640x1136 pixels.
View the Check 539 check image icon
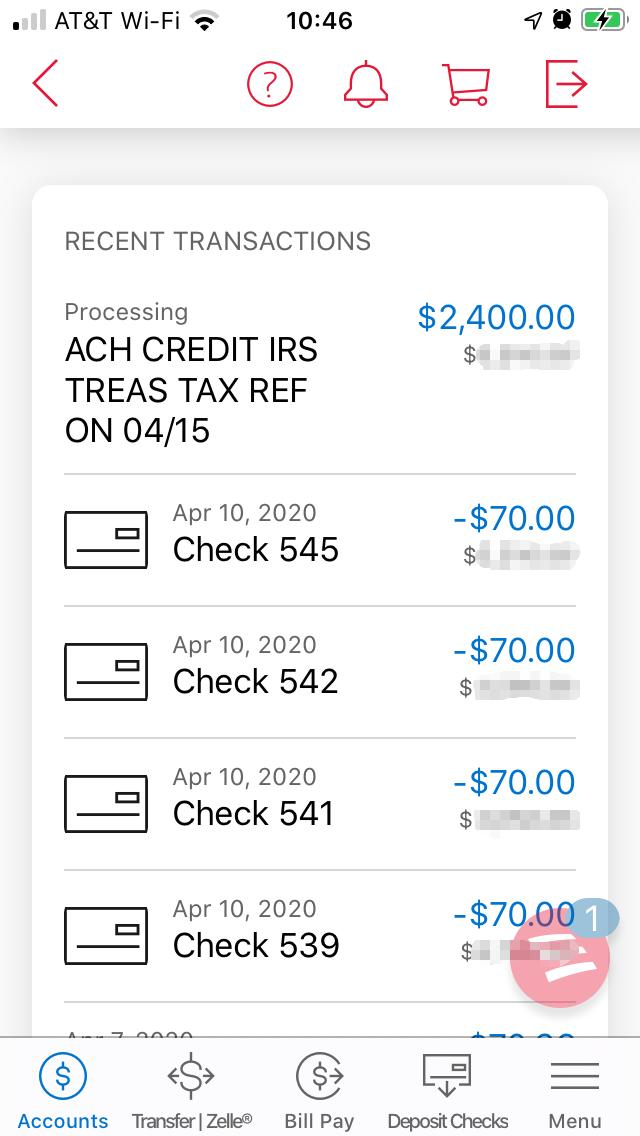[x=106, y=936]
